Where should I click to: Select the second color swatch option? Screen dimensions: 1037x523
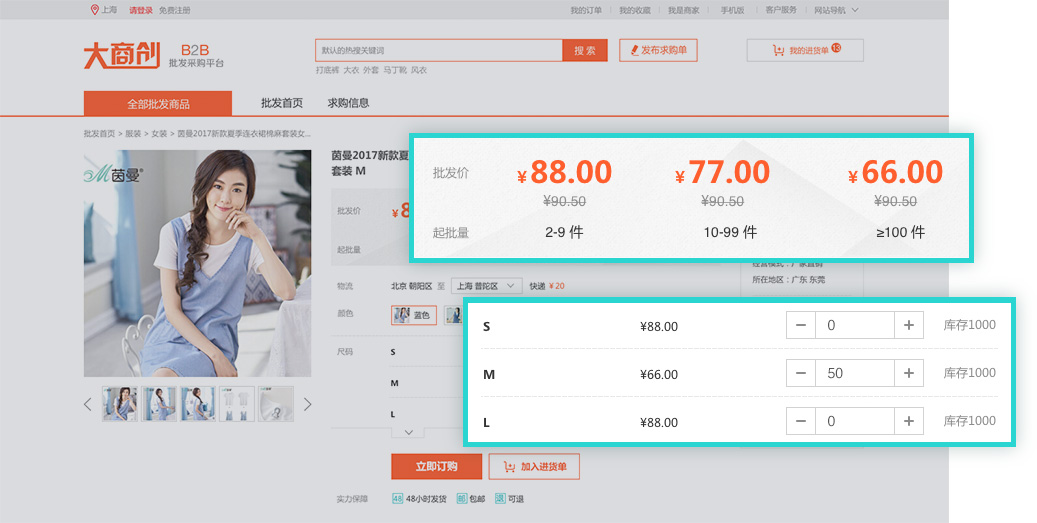[453, 315]
